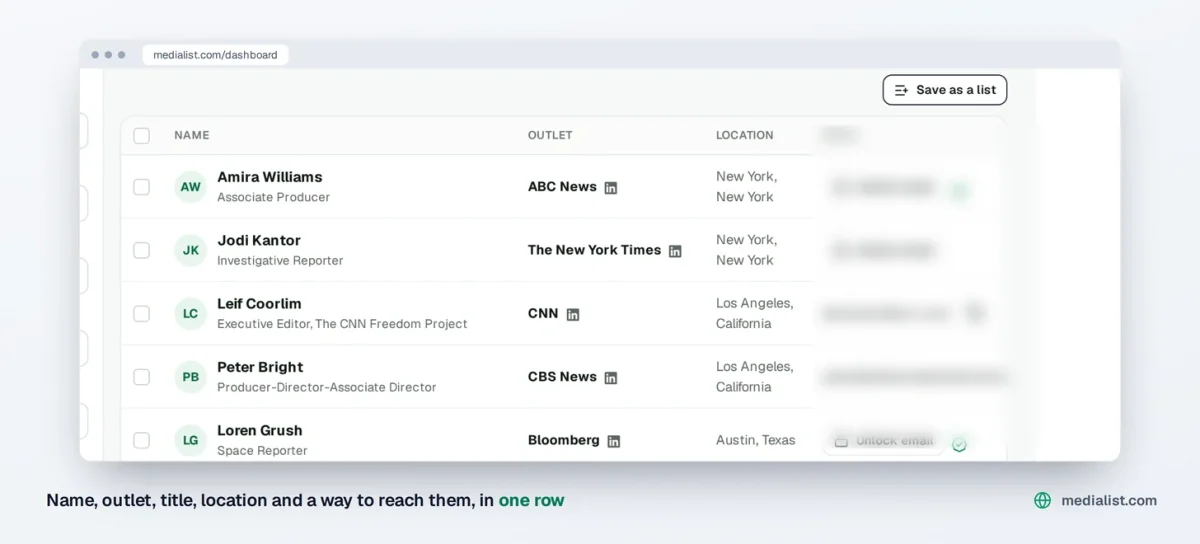This screenshot has height=544, width=1200.
Task: Click the CNN outlet name
Action: pos(543,313)
